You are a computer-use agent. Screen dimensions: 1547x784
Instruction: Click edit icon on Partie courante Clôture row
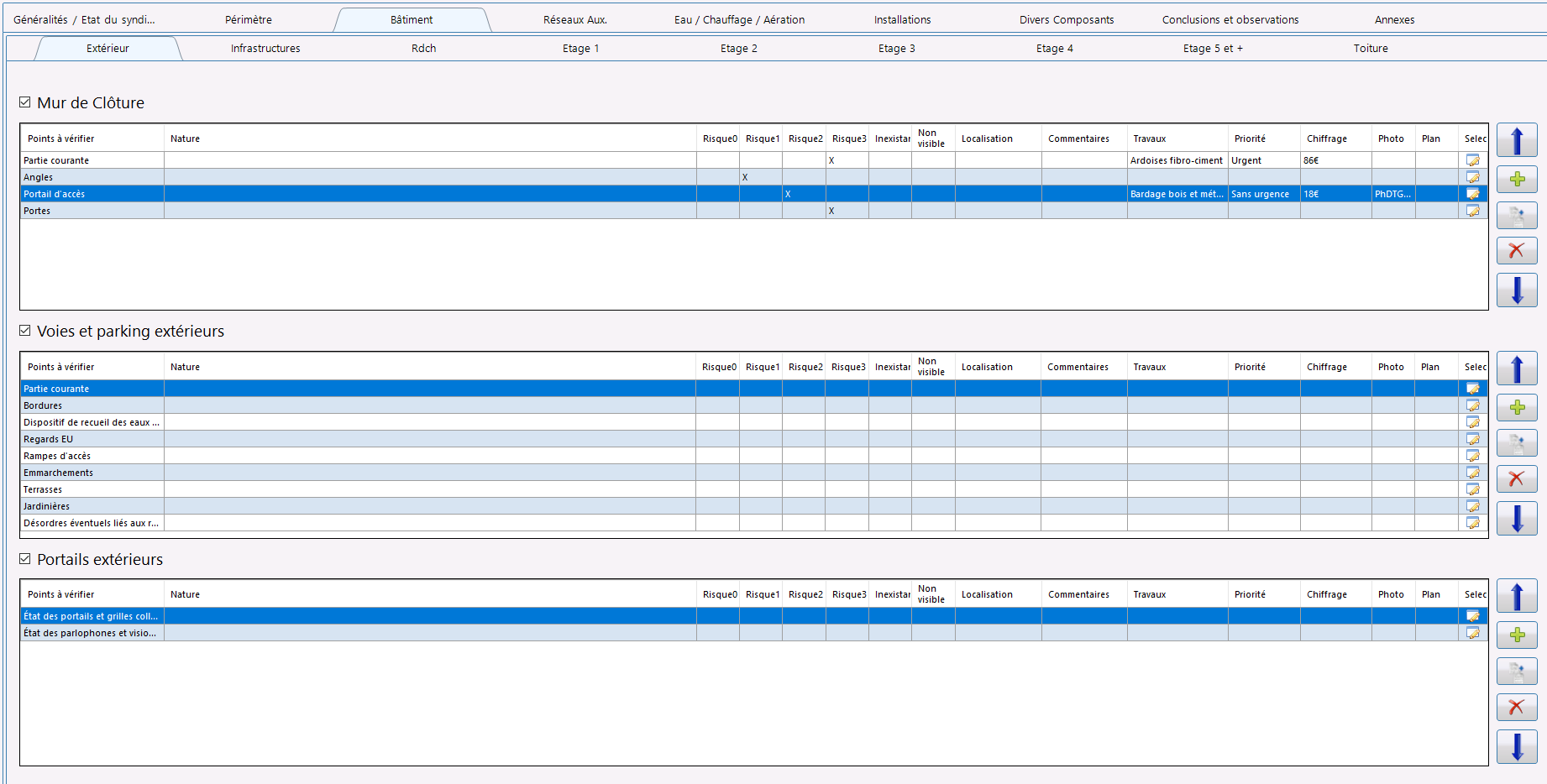pos(1473,160)
